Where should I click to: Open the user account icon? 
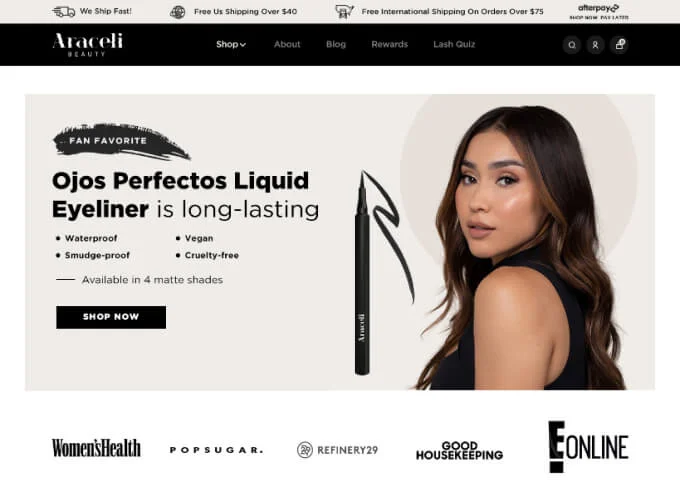(x=595, y=45)
